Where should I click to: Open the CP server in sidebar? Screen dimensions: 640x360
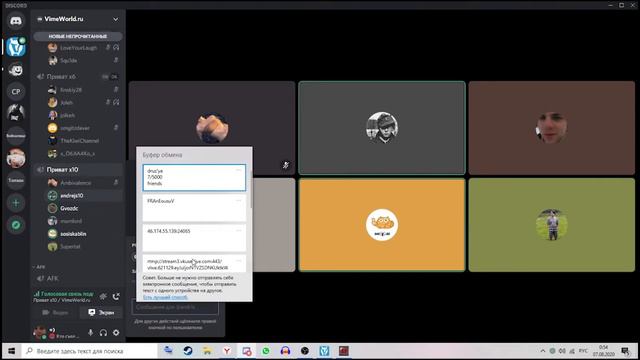16,91
